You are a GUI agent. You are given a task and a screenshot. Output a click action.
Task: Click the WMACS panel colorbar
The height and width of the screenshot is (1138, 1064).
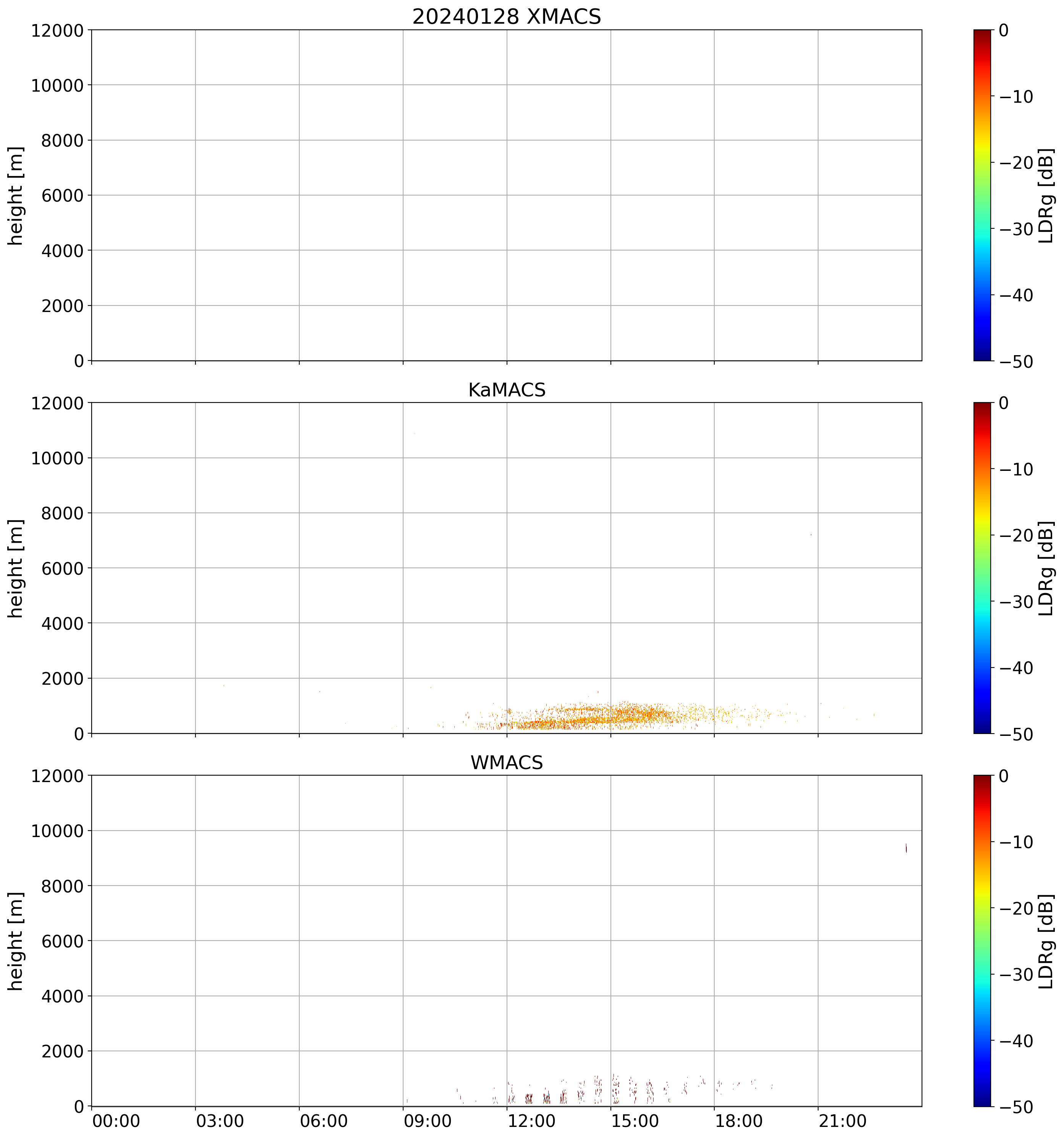click(x=982, y=940)
